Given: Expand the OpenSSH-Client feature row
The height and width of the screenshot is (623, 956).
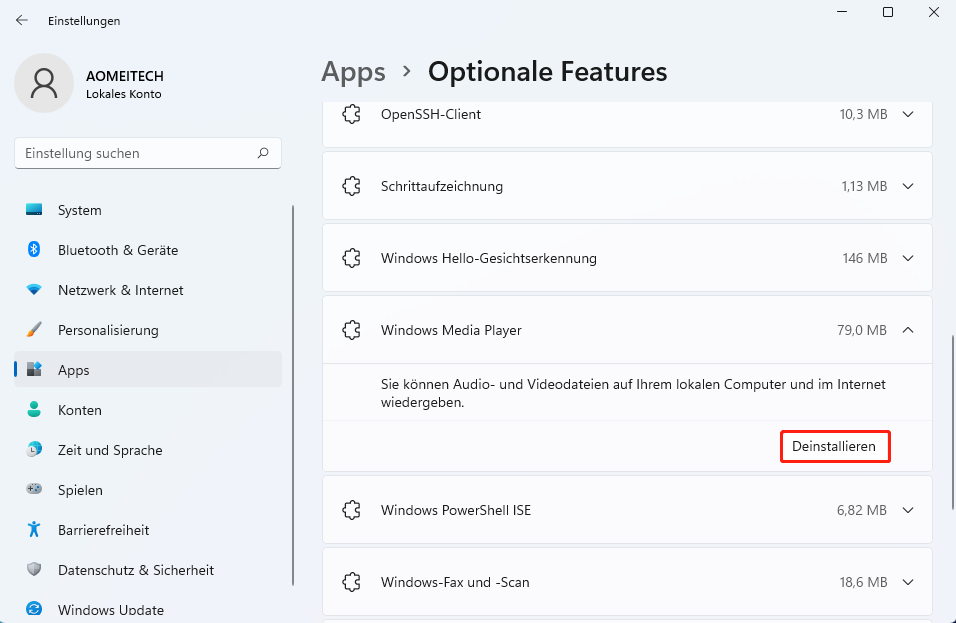Looking at the screenshot, I should pos(908,114).
